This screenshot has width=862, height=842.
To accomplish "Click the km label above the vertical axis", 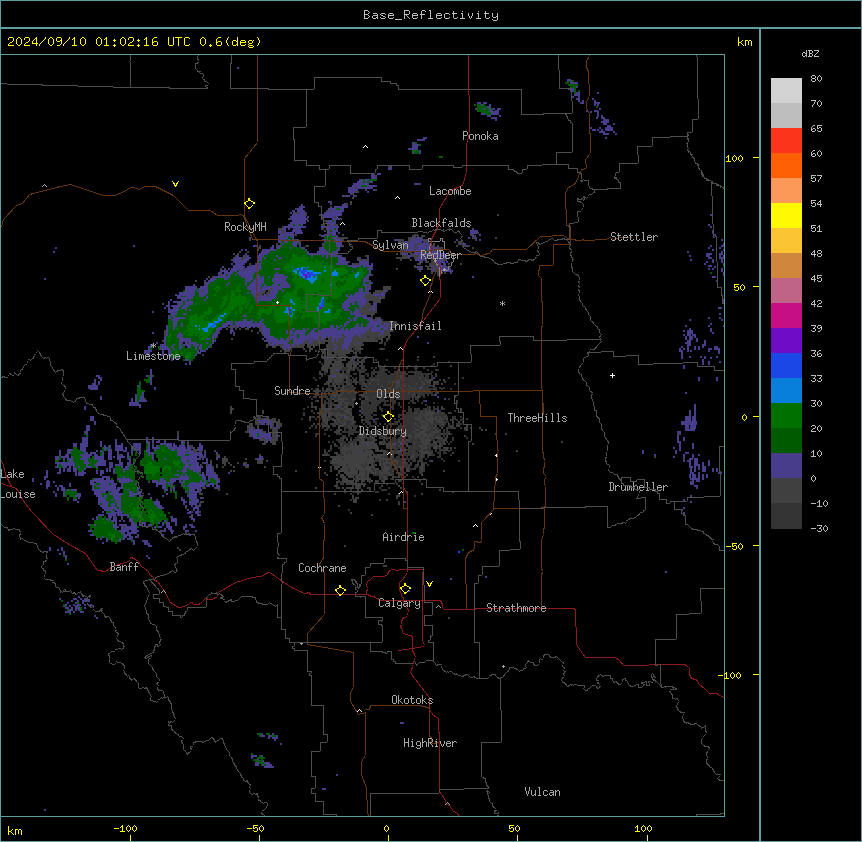I will point(744,42).
